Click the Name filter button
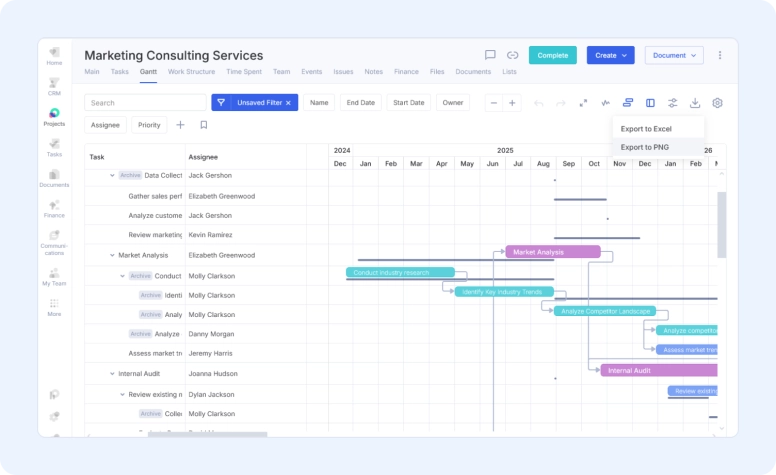 point(319,103)
